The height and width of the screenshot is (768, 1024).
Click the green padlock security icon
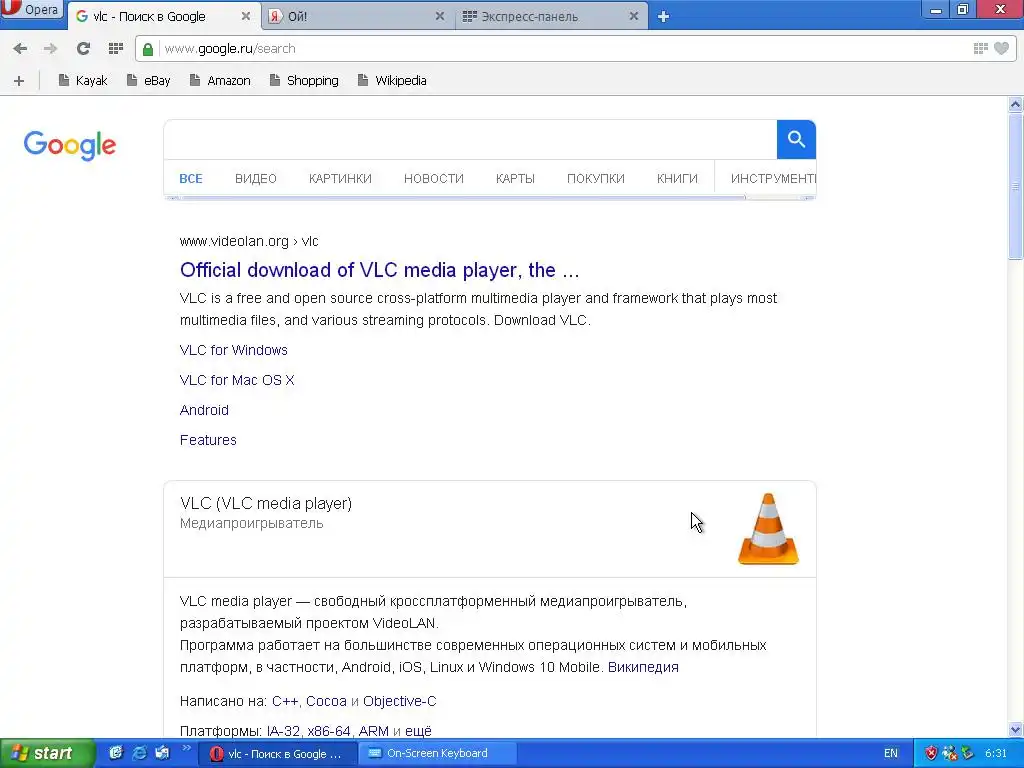[148, 49]
